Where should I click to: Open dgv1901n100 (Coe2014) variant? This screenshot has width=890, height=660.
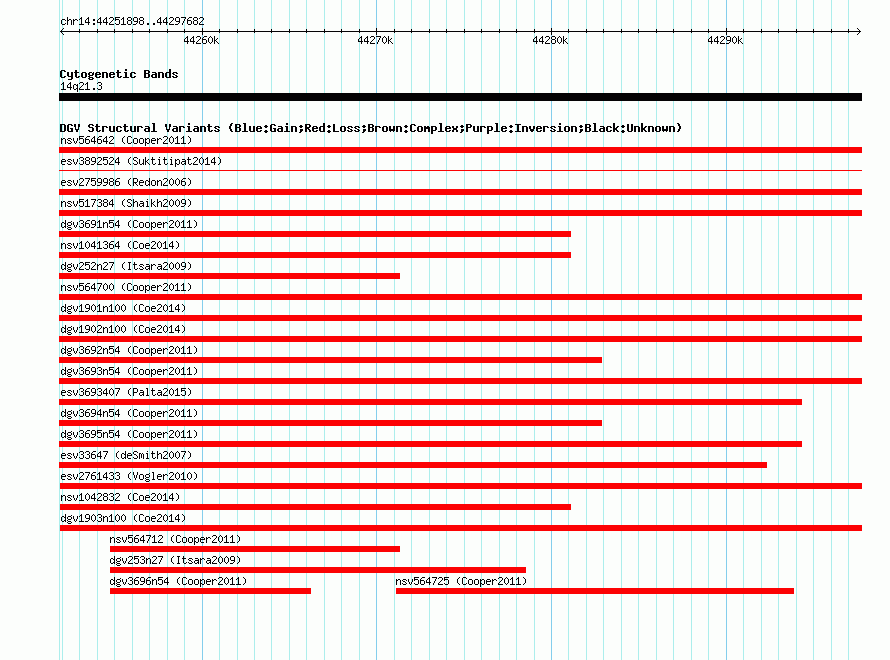click(123, 308)
